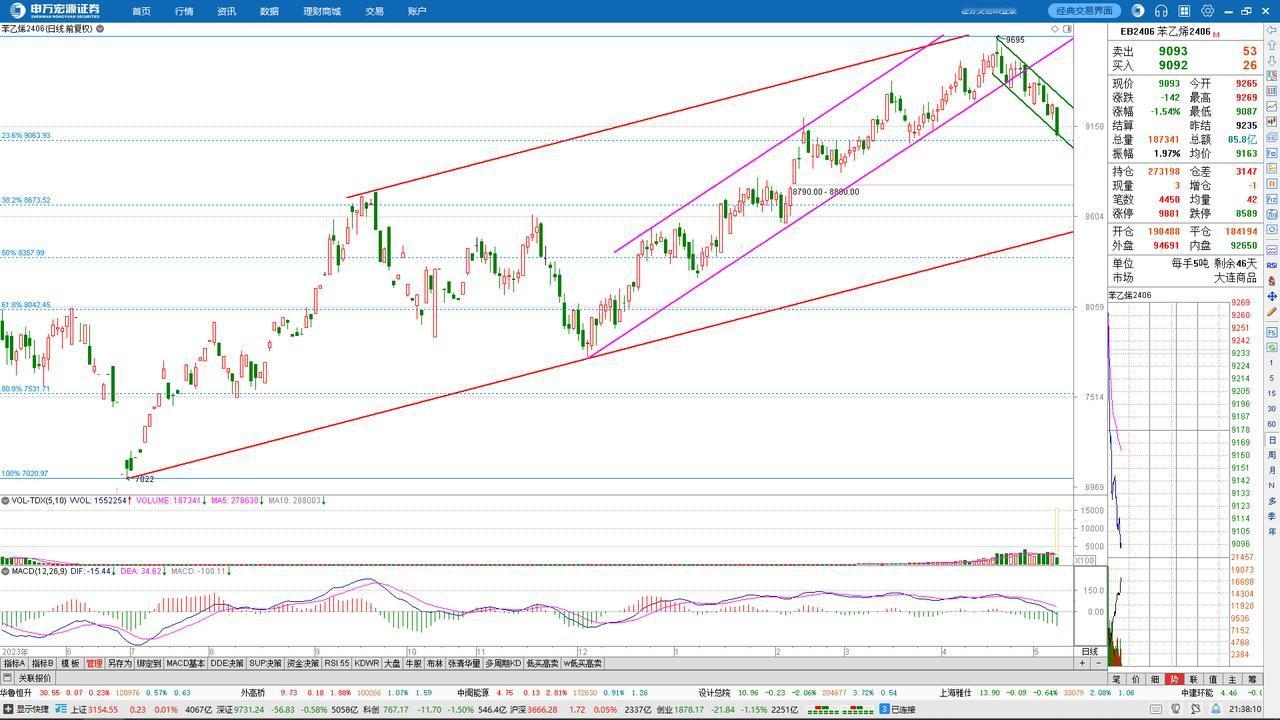Click the plus zoom button beside 日线
Image resolution: width=1280 pixels, height=720 pixels.
(x=1082, y=663)
